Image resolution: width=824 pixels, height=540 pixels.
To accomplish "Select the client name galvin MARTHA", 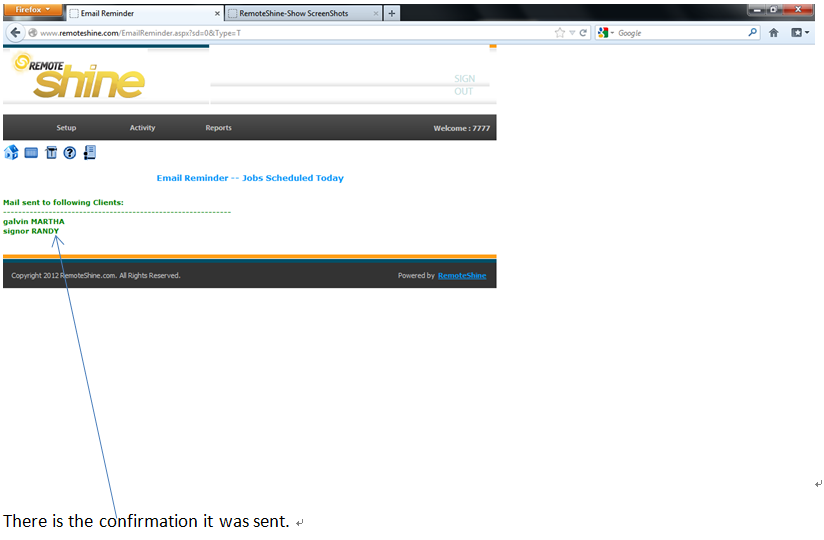I will click(x=34, y=222).
